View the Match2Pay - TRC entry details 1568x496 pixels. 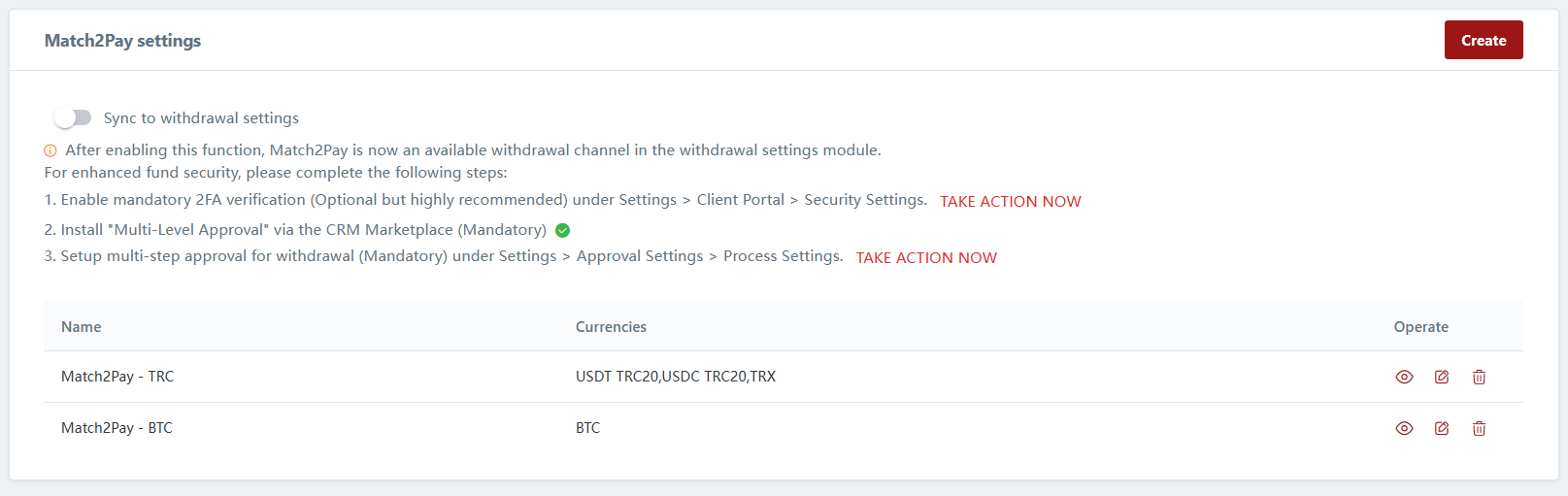(1404, 377)
